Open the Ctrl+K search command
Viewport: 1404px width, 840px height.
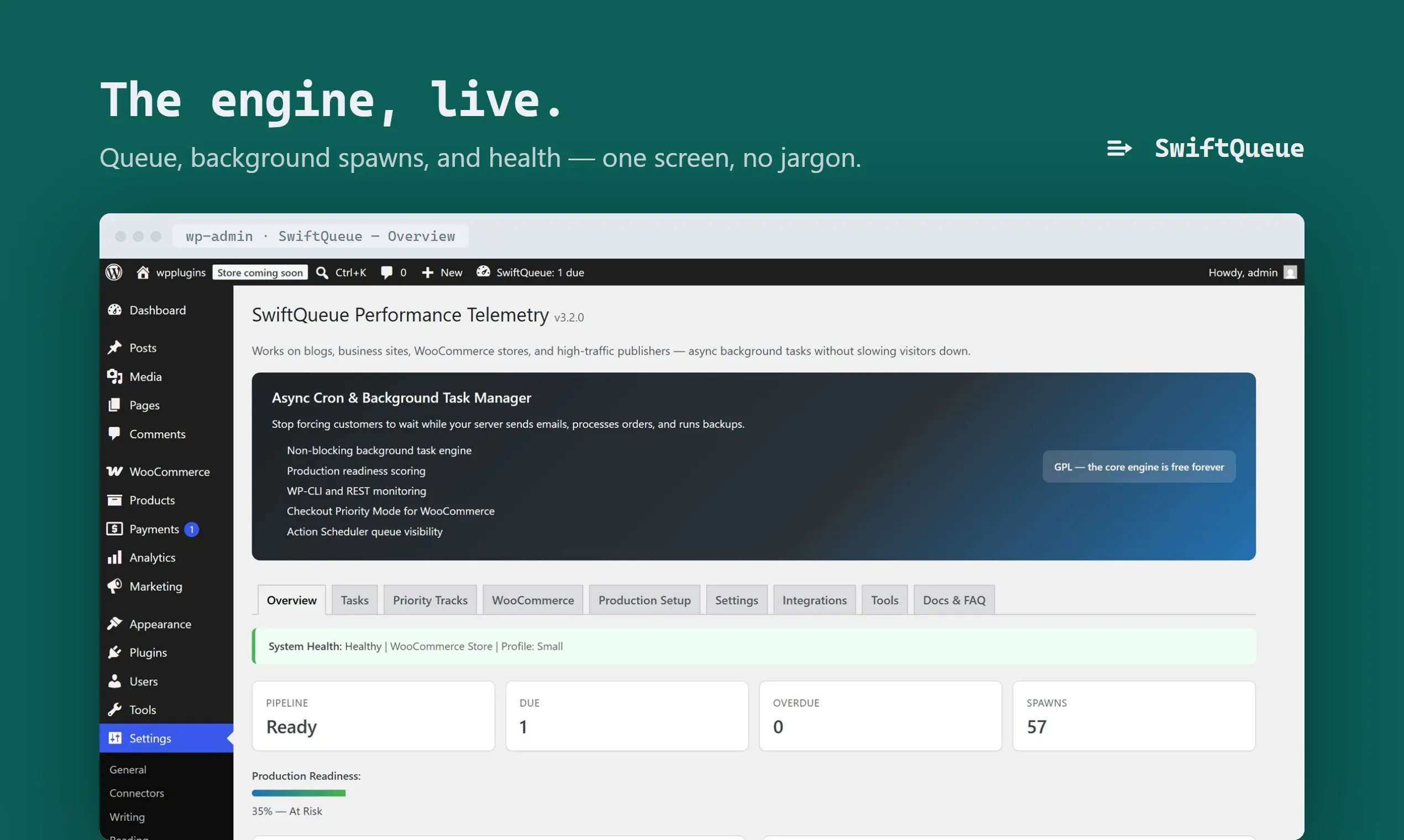[x=351, y=272]
